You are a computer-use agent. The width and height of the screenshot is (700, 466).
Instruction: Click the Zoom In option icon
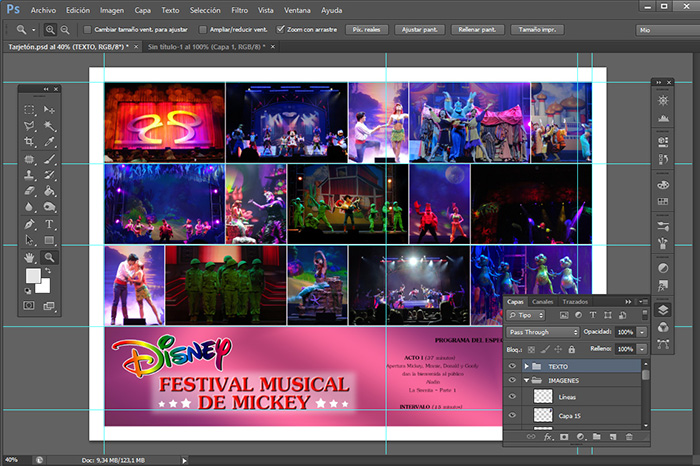(x=50, y=30)
